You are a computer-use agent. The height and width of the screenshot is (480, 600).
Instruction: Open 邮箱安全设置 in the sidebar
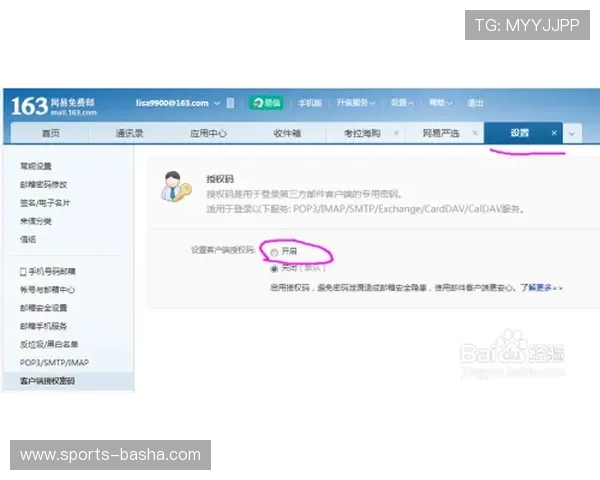coord(44,308)
